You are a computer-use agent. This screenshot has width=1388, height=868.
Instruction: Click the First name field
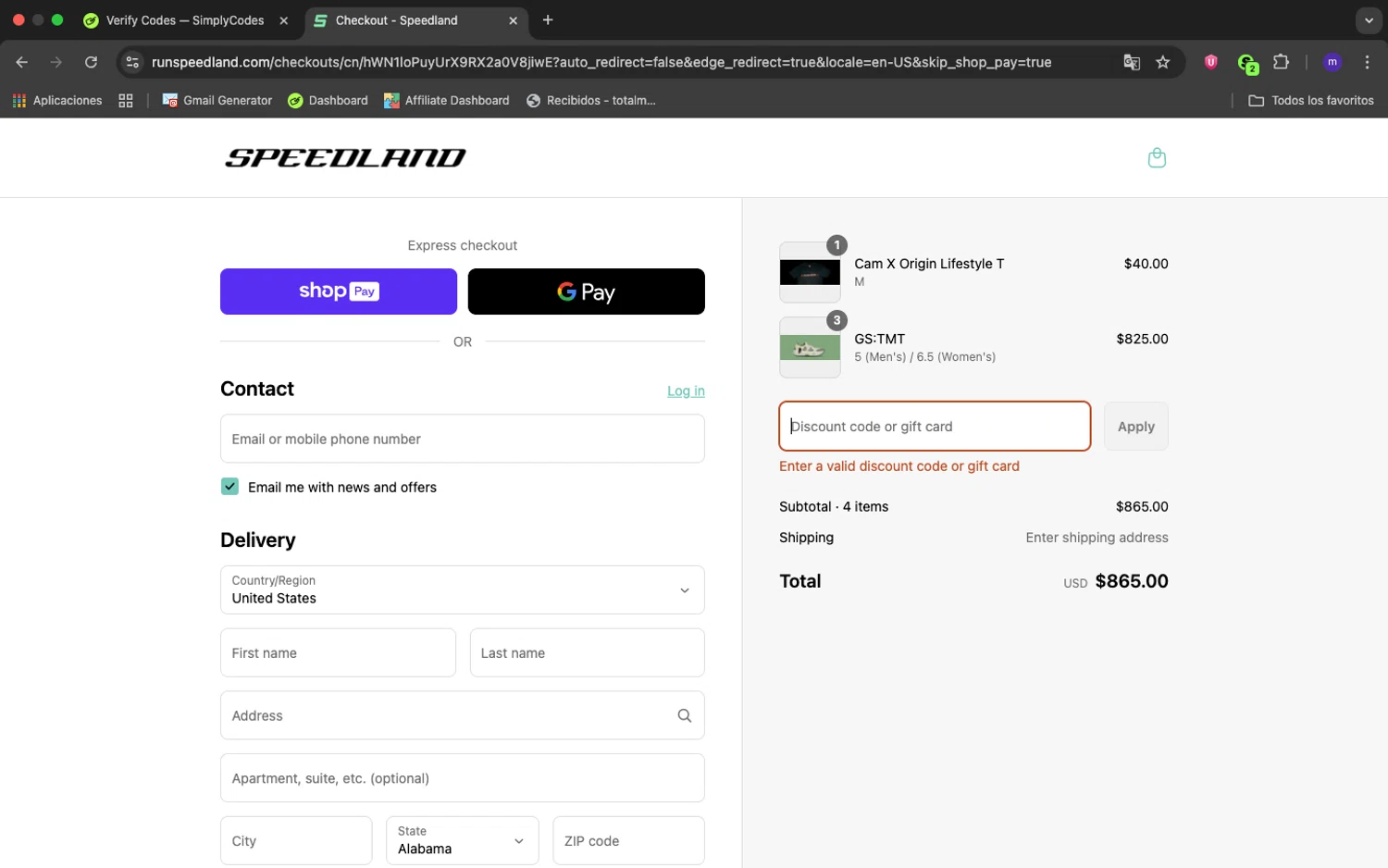pyautogui.click(x=338, y=652)
